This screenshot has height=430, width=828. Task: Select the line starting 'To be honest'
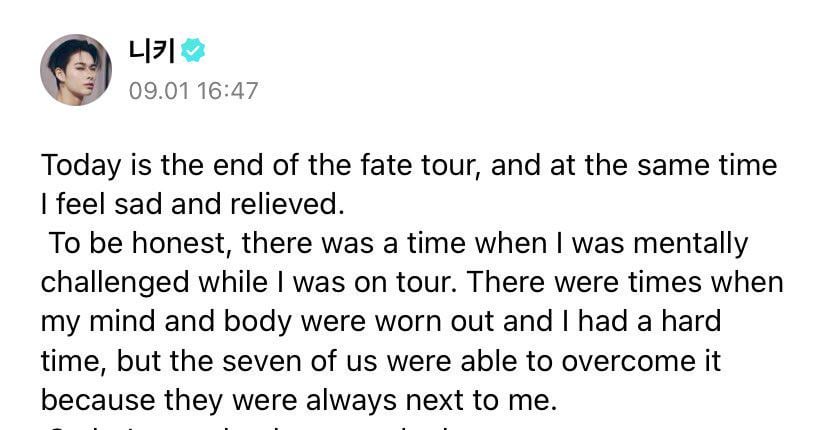[399, 244]
